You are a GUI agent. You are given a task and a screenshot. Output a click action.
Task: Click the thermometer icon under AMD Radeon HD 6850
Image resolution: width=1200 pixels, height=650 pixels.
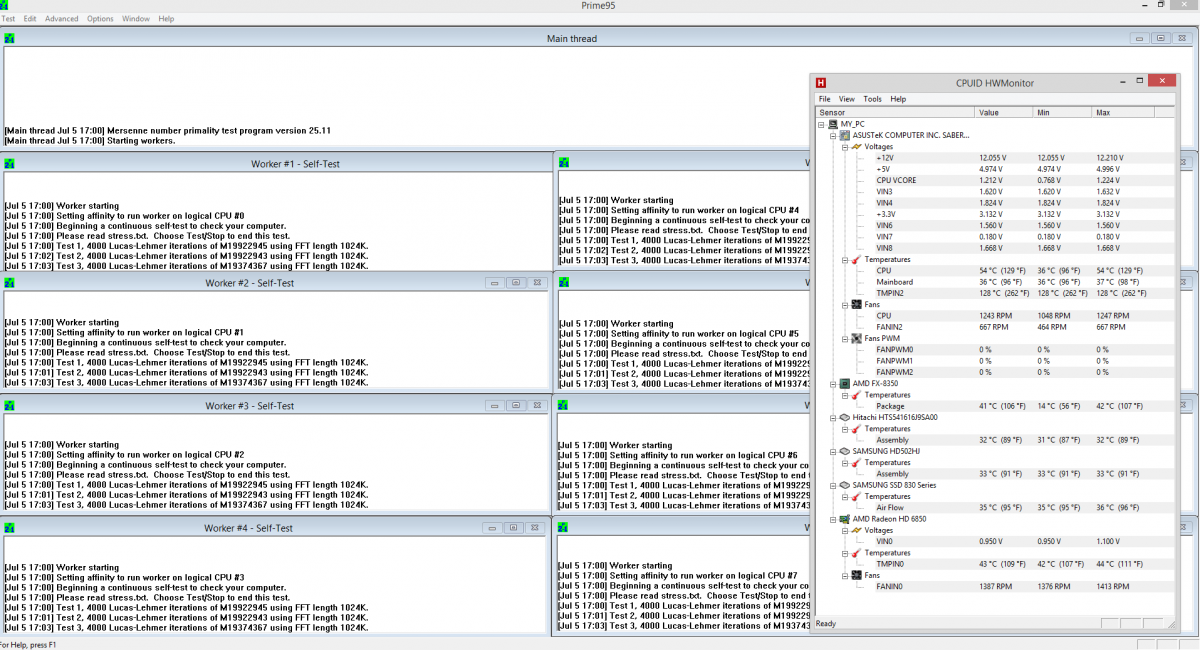pos(856,552)
